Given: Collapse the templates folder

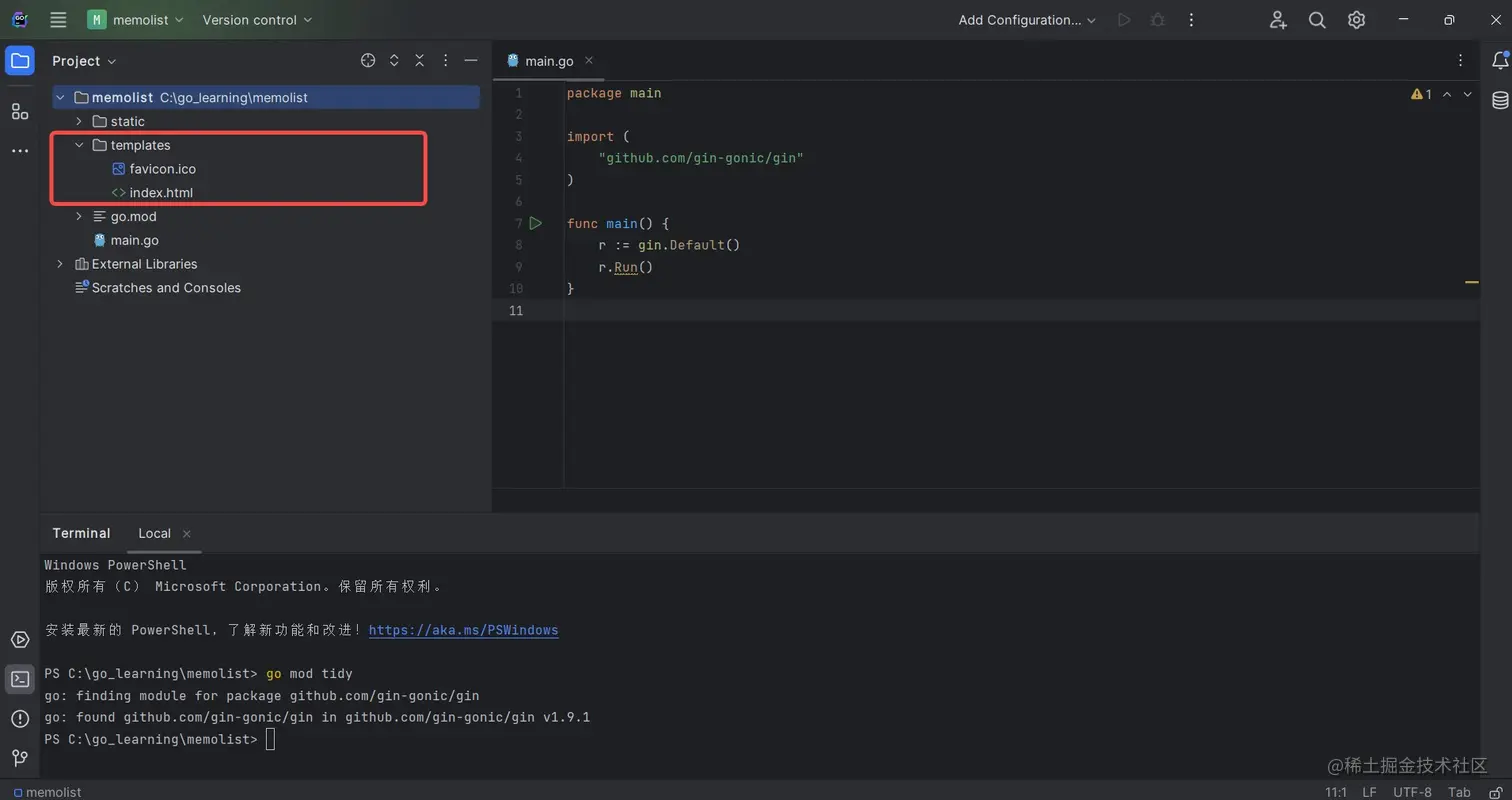Looking at the screenshot, I should [79, 145].
